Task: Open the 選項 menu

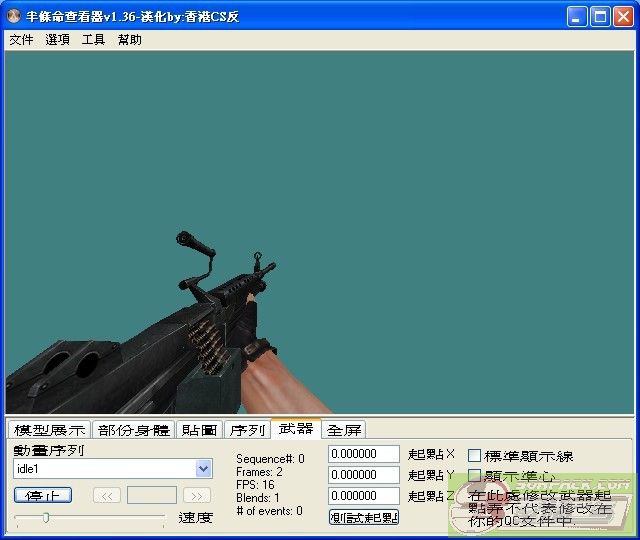Action: 57,40
